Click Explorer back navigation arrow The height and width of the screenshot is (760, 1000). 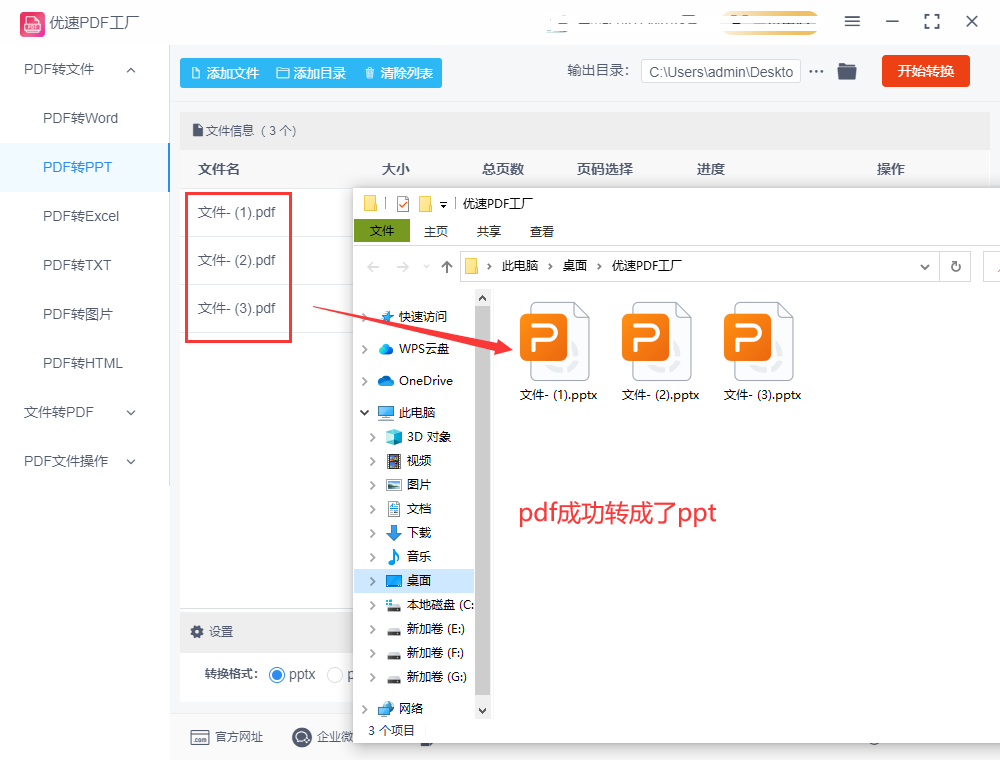(x=373, y=267)
